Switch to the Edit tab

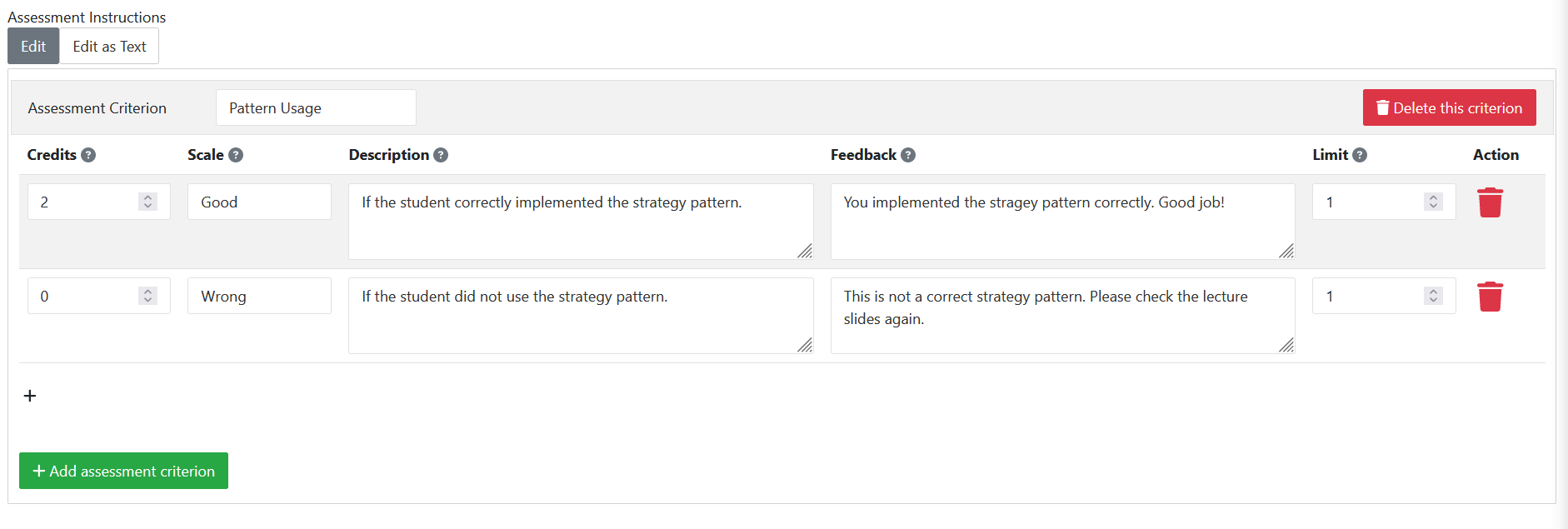(33, 47)
